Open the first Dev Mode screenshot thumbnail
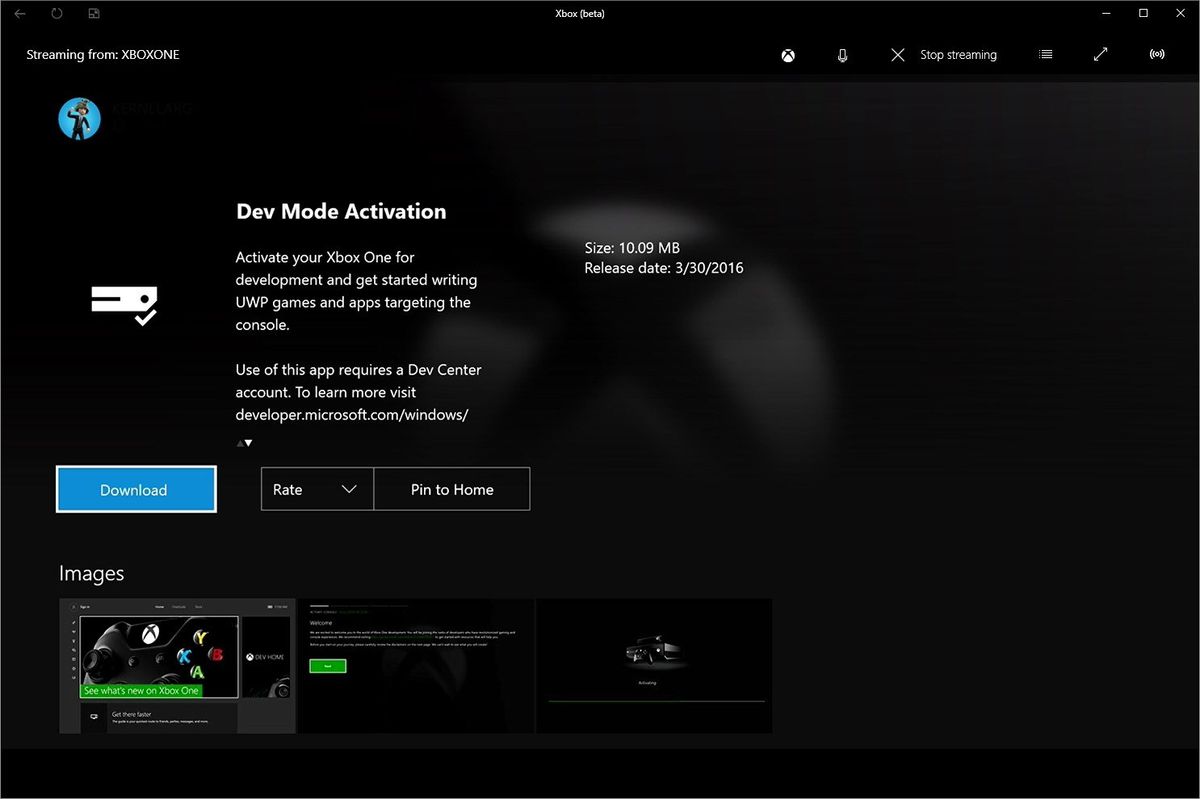 177,665
